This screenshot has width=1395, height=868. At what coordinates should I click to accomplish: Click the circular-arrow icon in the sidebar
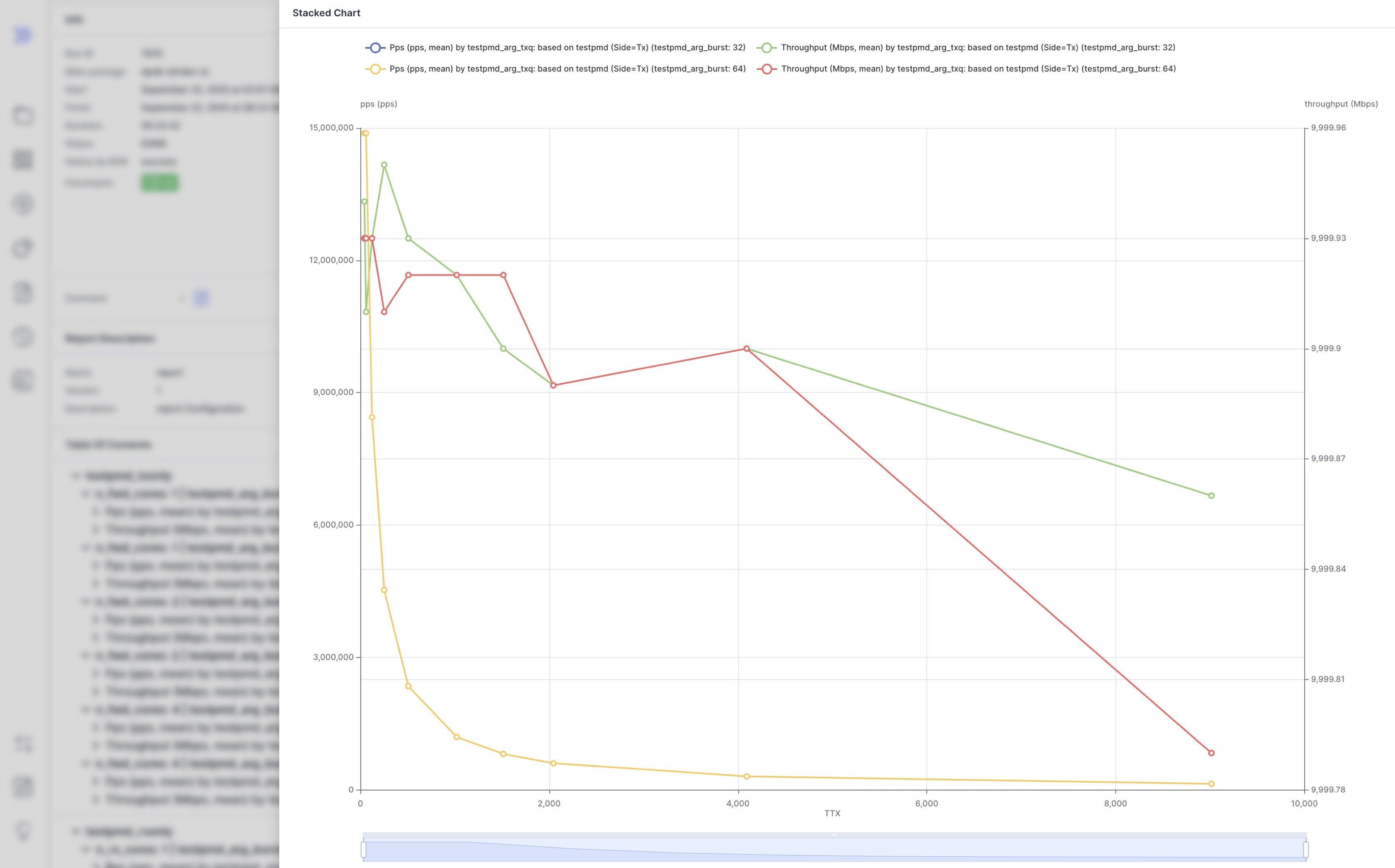(23, 204)
